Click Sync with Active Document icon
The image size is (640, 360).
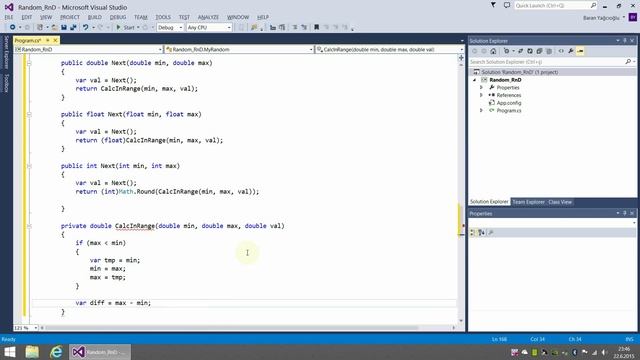click(x=520, y=51)
